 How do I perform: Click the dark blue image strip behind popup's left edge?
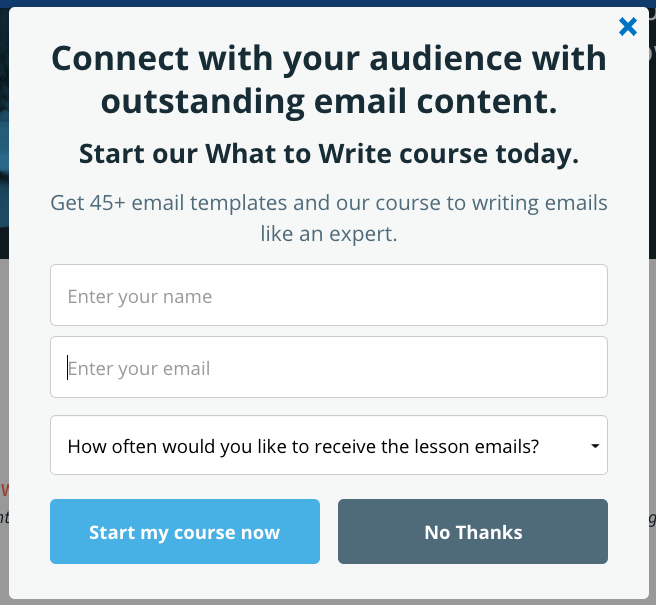point(4,126)
